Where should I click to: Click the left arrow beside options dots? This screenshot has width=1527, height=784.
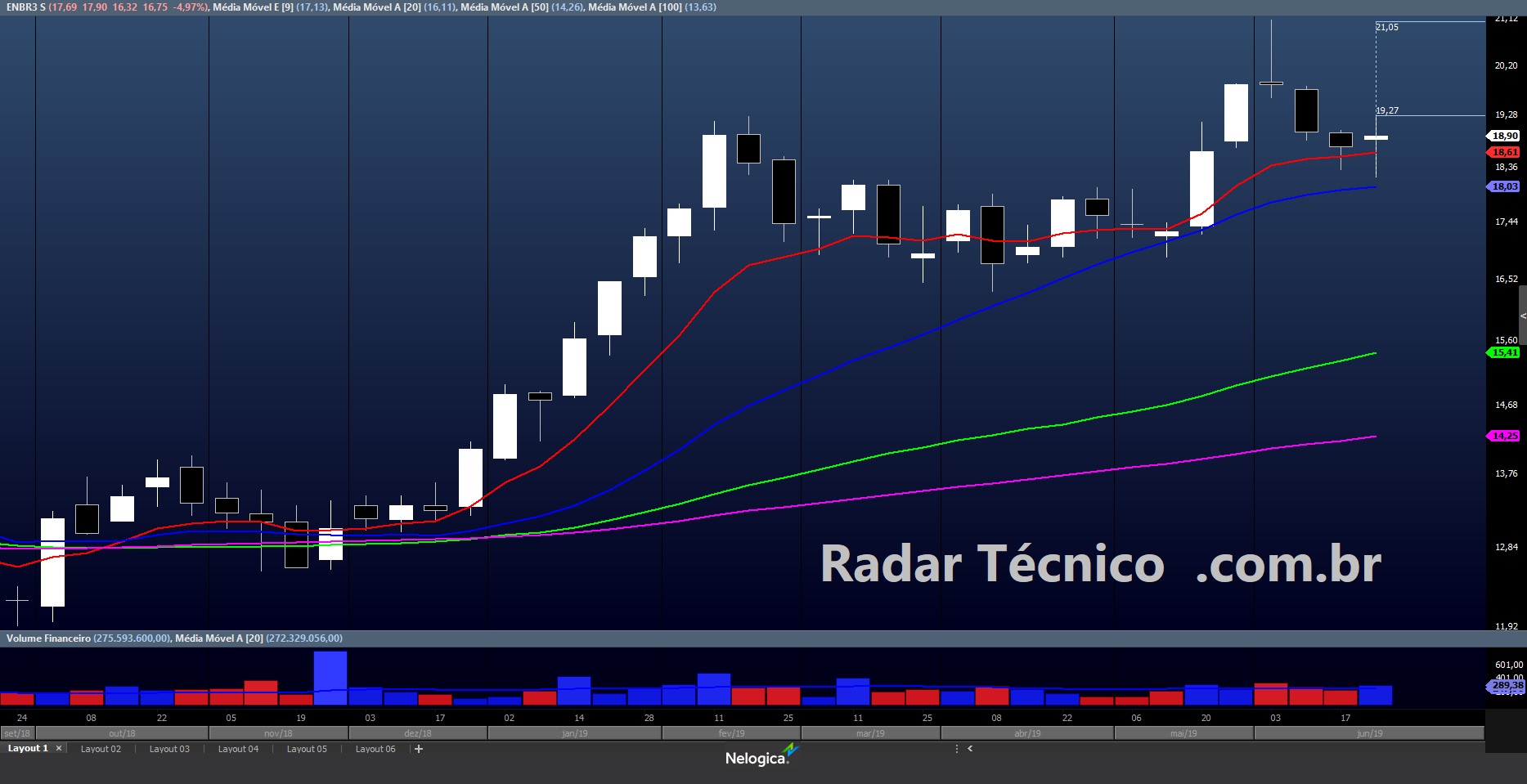970,749
